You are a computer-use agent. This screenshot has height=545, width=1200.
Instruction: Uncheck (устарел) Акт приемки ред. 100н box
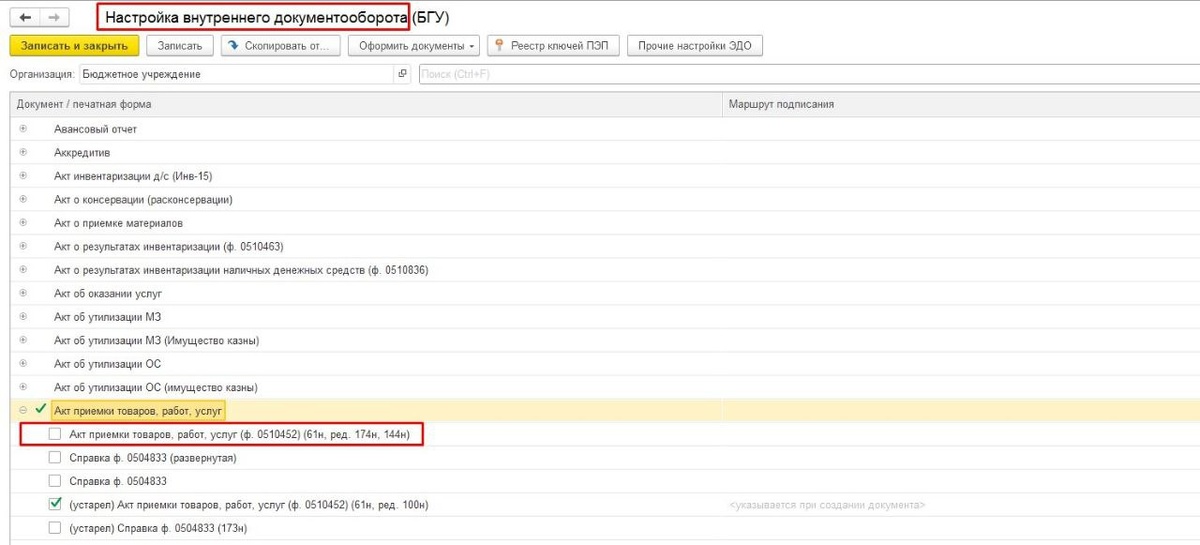[x=55, y=504]
